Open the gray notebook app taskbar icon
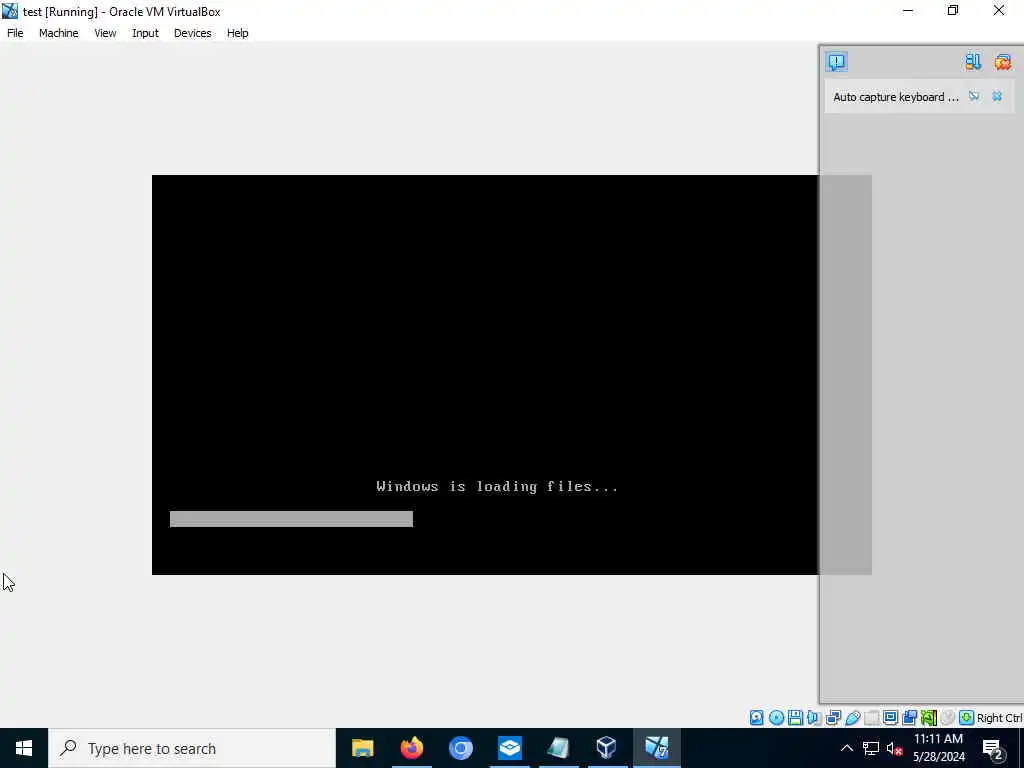1024x768 pixels. coord(558,748)
